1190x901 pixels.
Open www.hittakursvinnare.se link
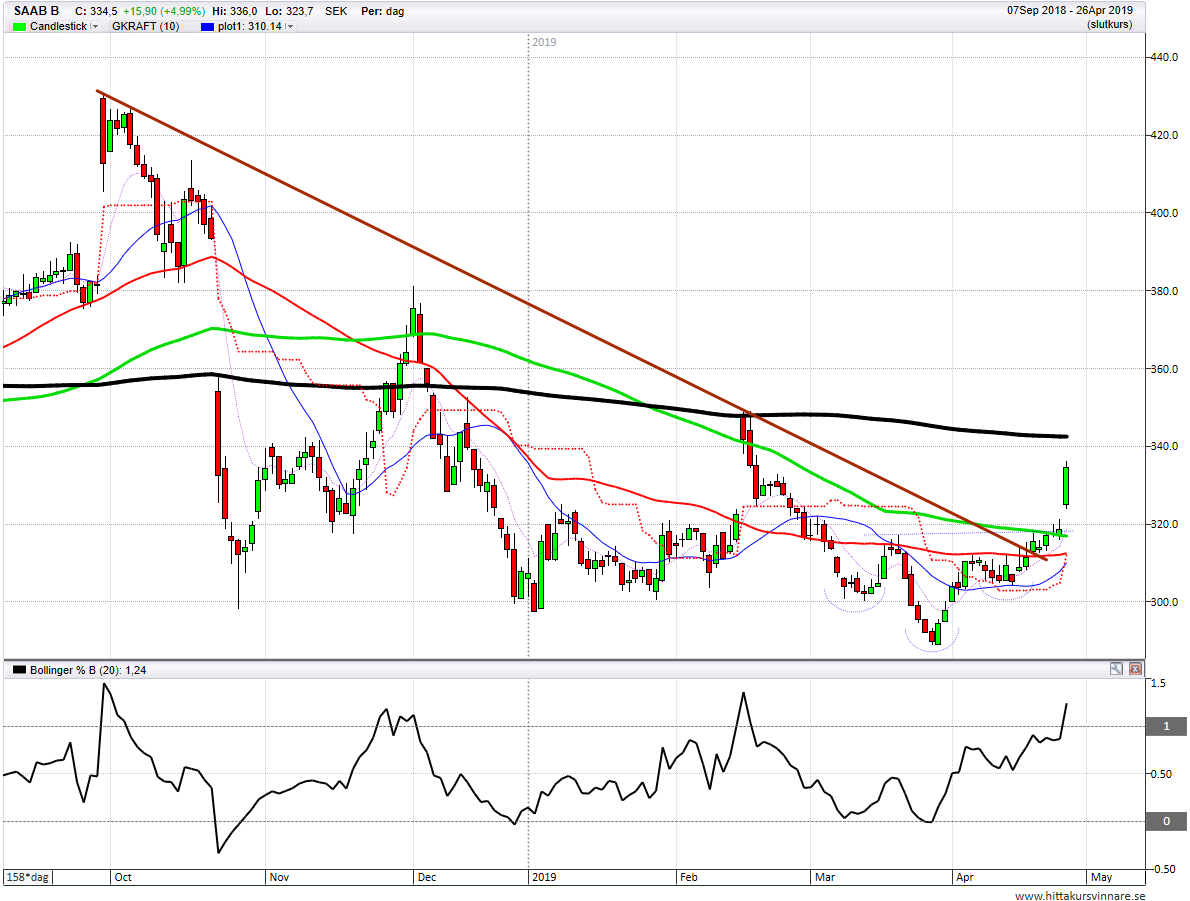pyautogui.click(x=1080, y=896)
